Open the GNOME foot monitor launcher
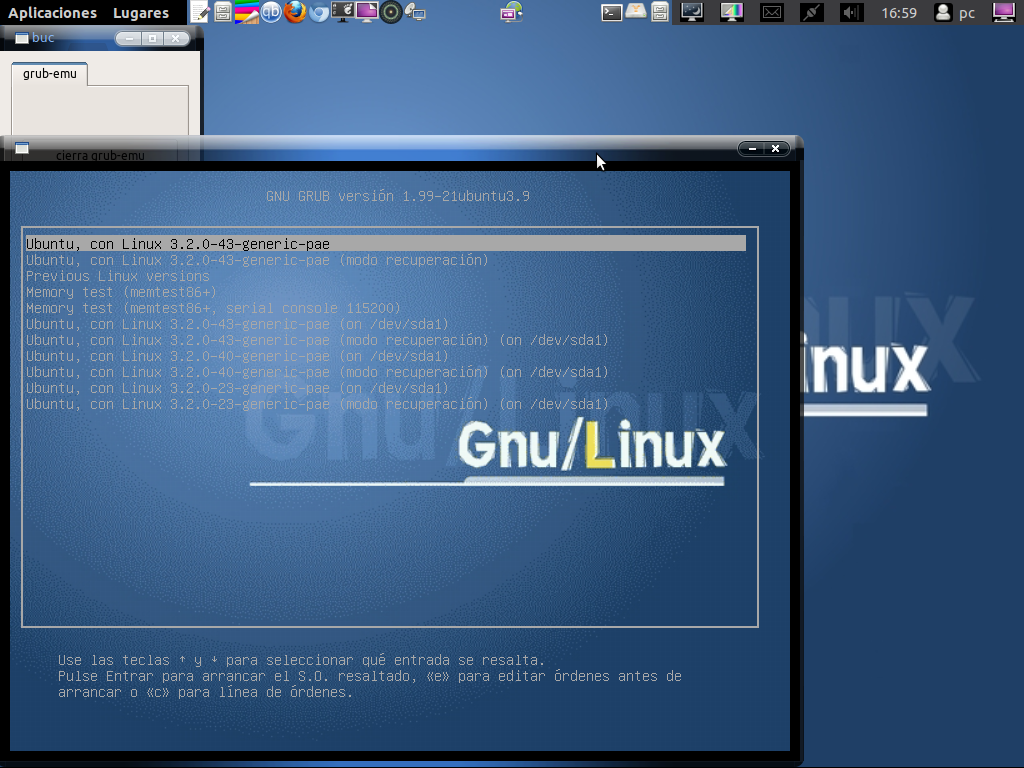 coord(343,12)
